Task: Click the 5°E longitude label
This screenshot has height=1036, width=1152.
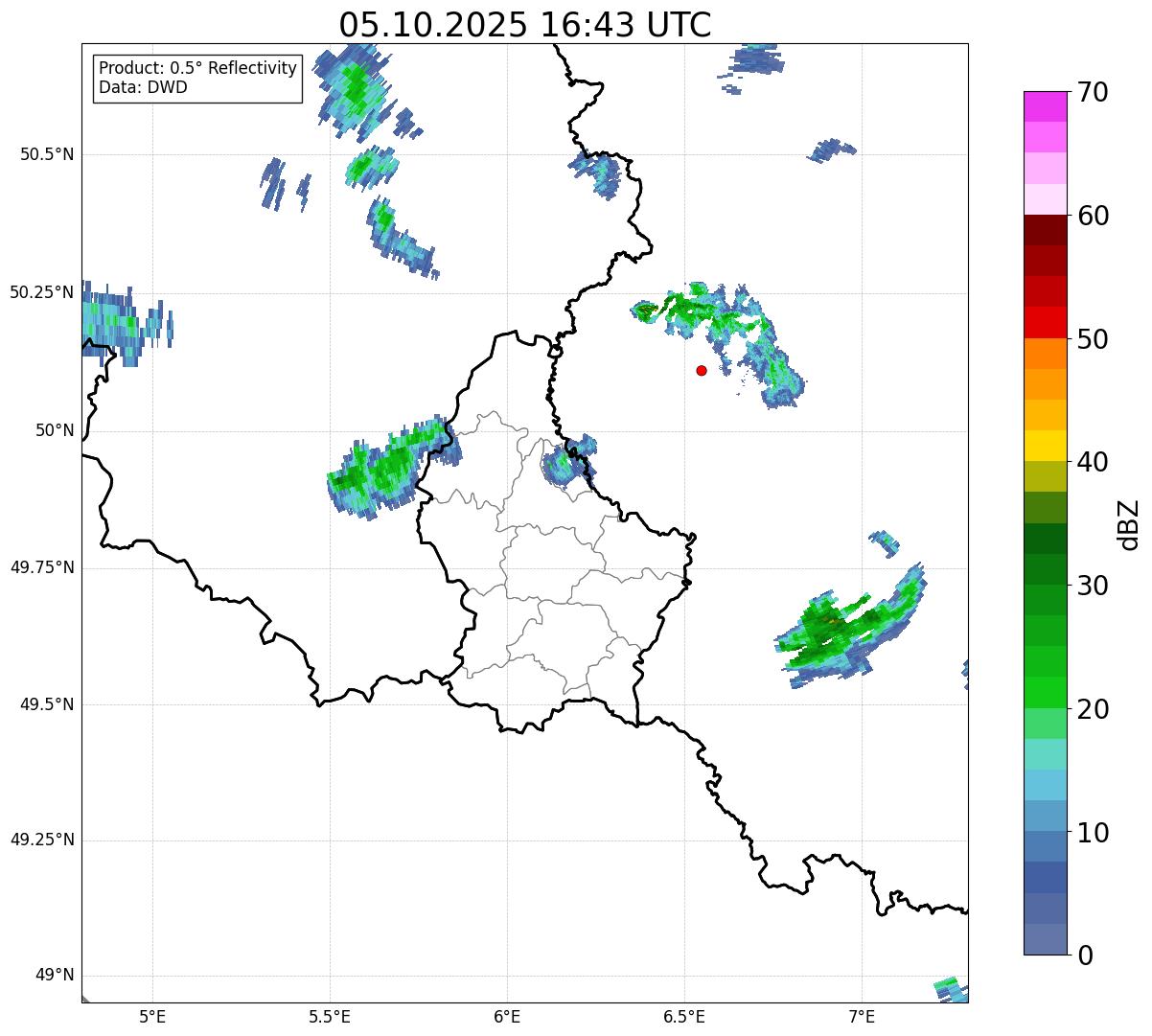Action: click(x=152, y=1017)
